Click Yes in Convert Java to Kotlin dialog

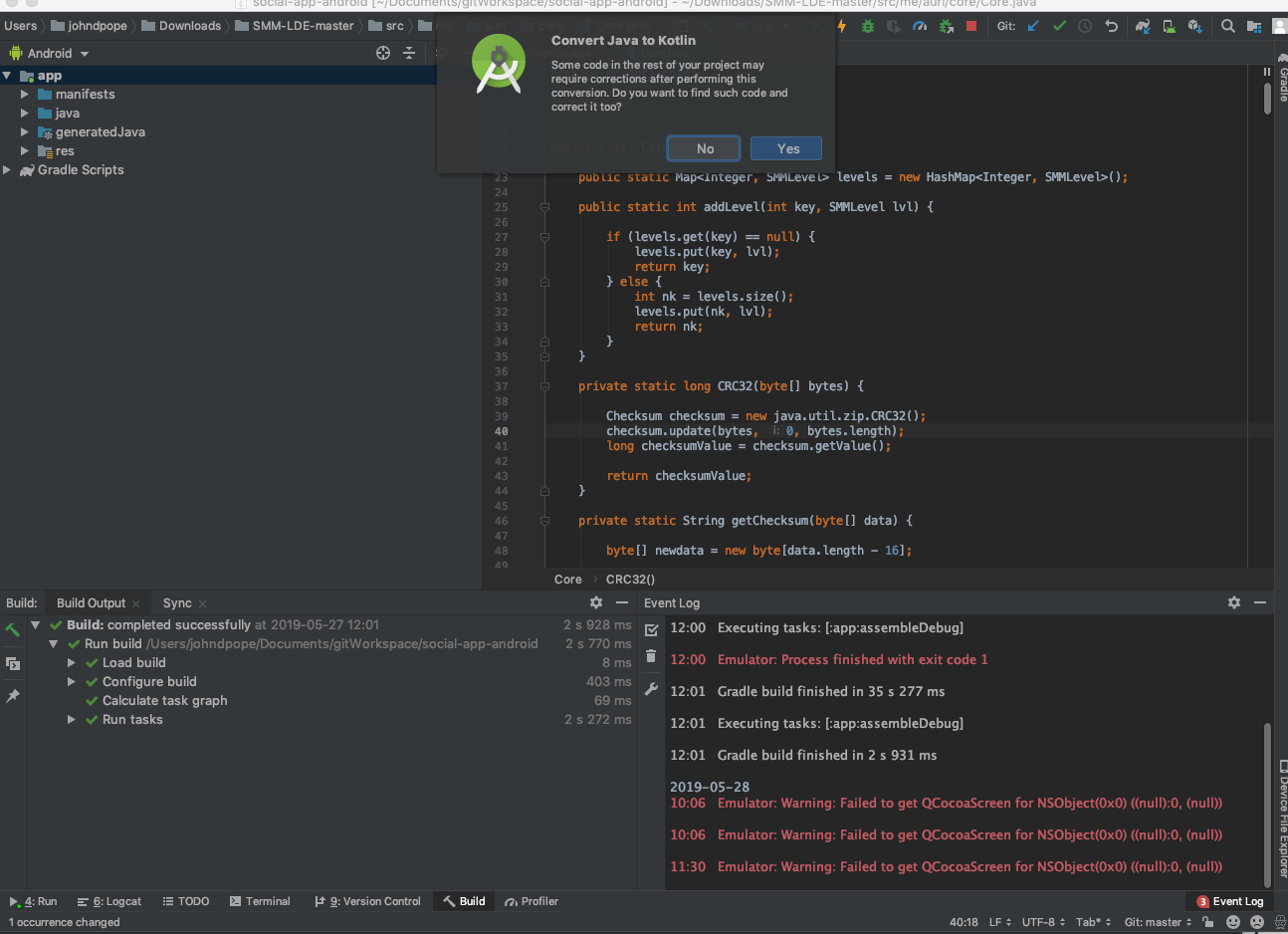point(786,148)
